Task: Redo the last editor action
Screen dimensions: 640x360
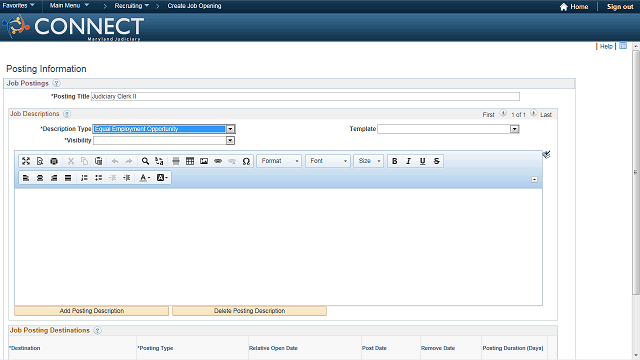Action: pos(129,161)
